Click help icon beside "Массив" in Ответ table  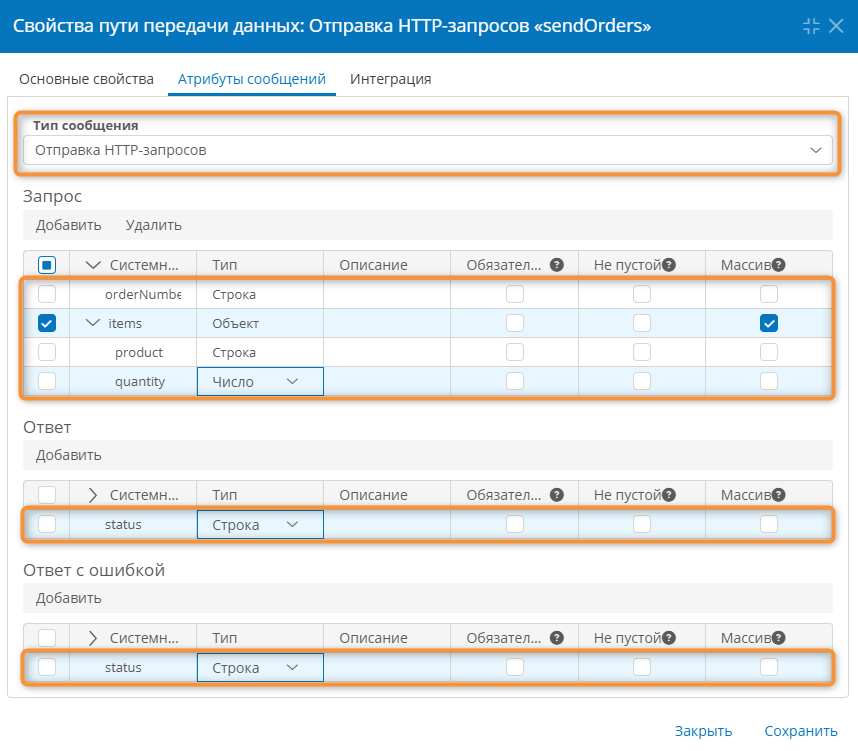[x=778, y=495]
